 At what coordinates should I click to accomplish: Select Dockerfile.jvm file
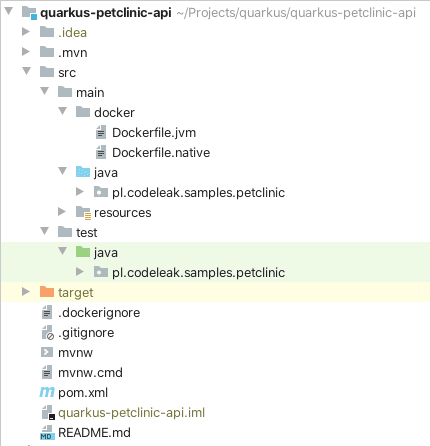click(x=154, y=133)
